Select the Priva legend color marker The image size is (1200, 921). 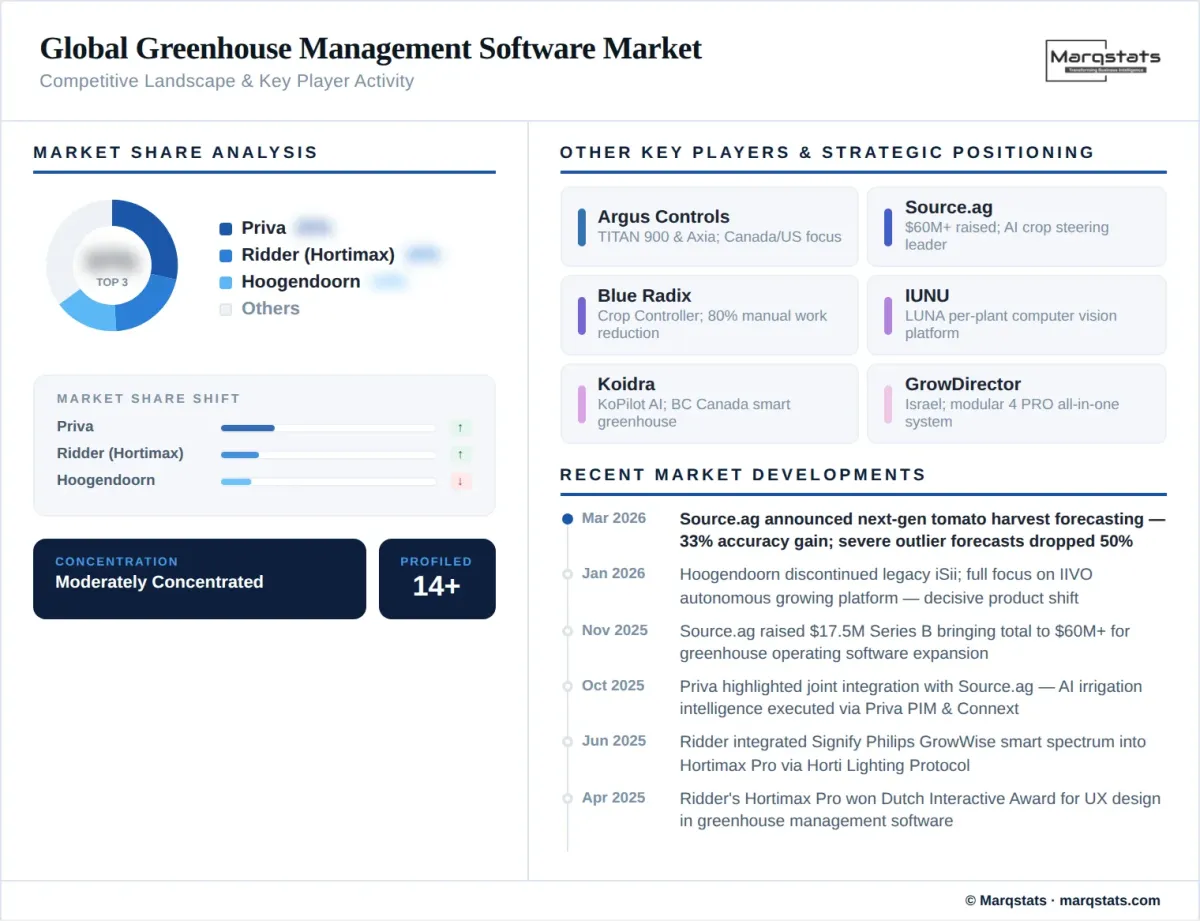tap(226, 227)
